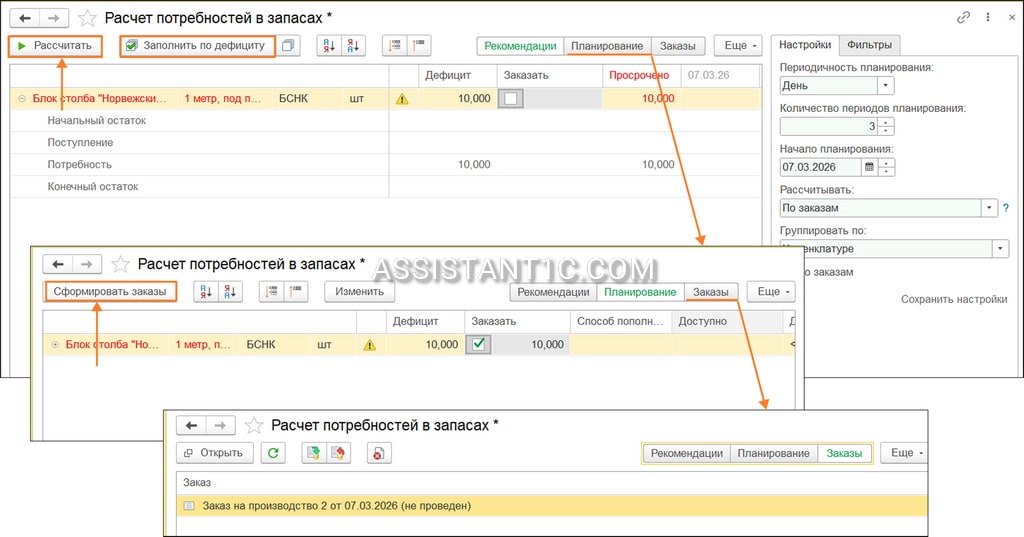Tick the Заказать checkbox in the Блок столба "Норвежски… row
The height and width of the screenshot is (537, 1024).
[x=511, y=99]
